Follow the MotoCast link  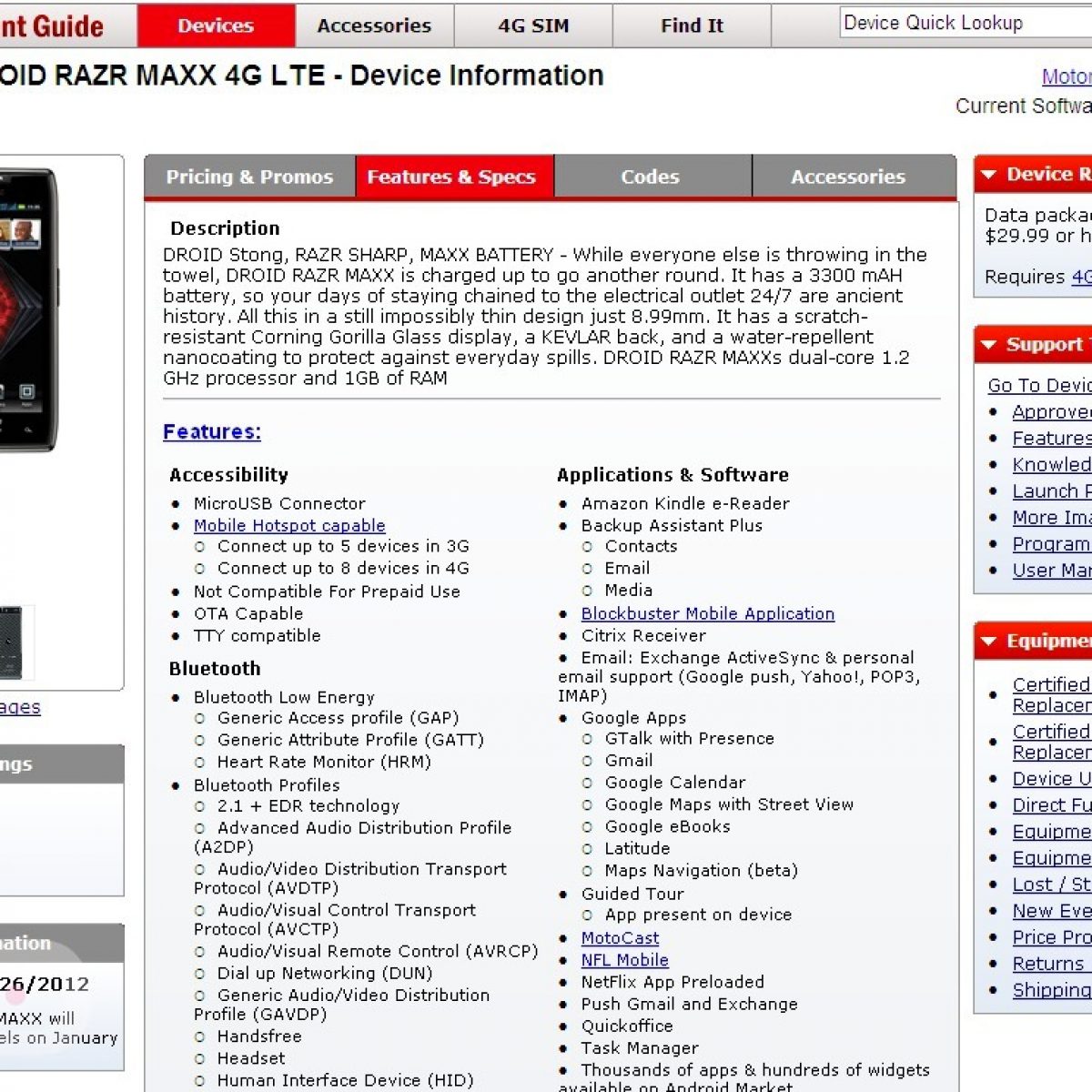620,937
